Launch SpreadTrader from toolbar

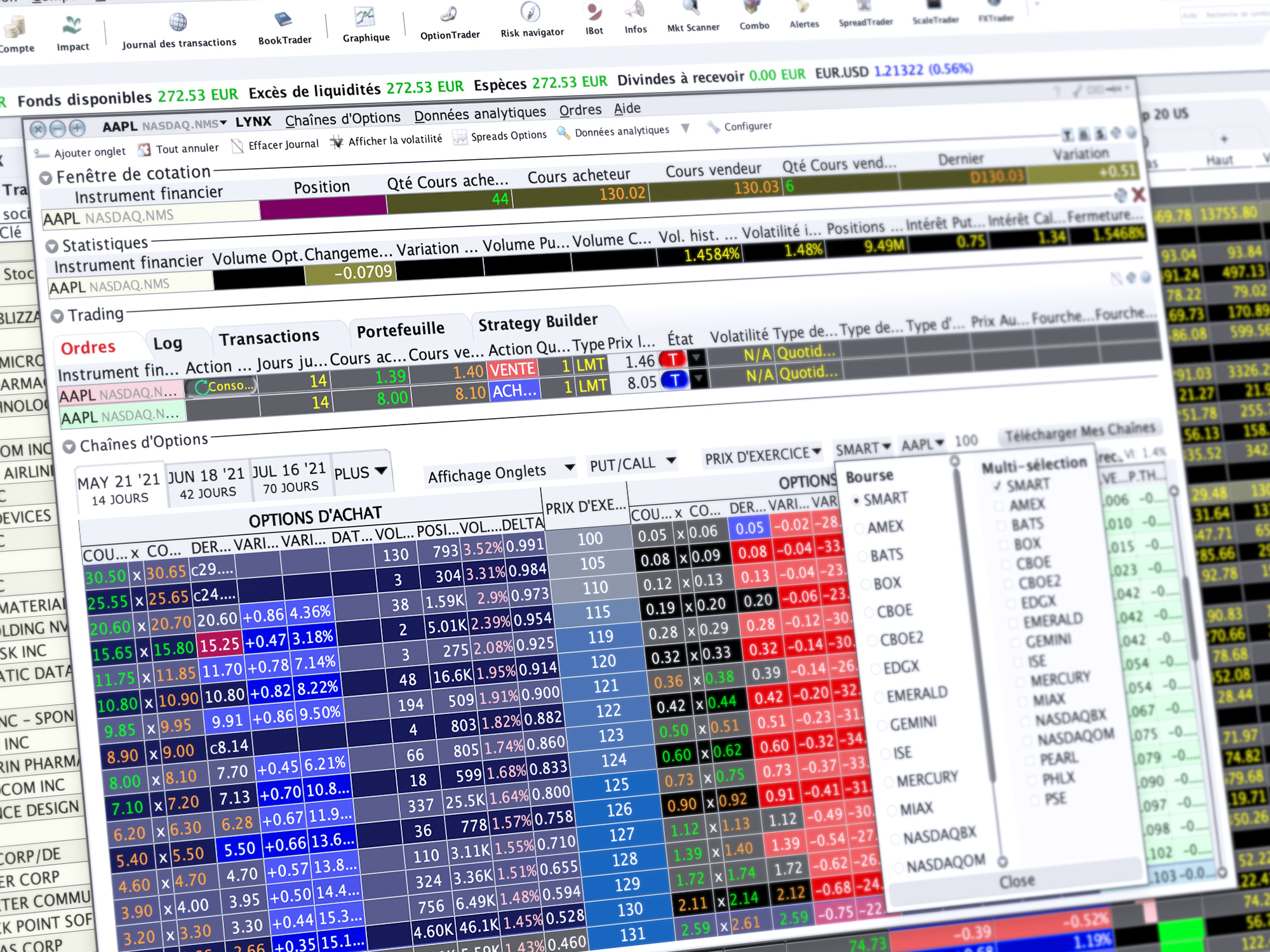click(865, 13)
